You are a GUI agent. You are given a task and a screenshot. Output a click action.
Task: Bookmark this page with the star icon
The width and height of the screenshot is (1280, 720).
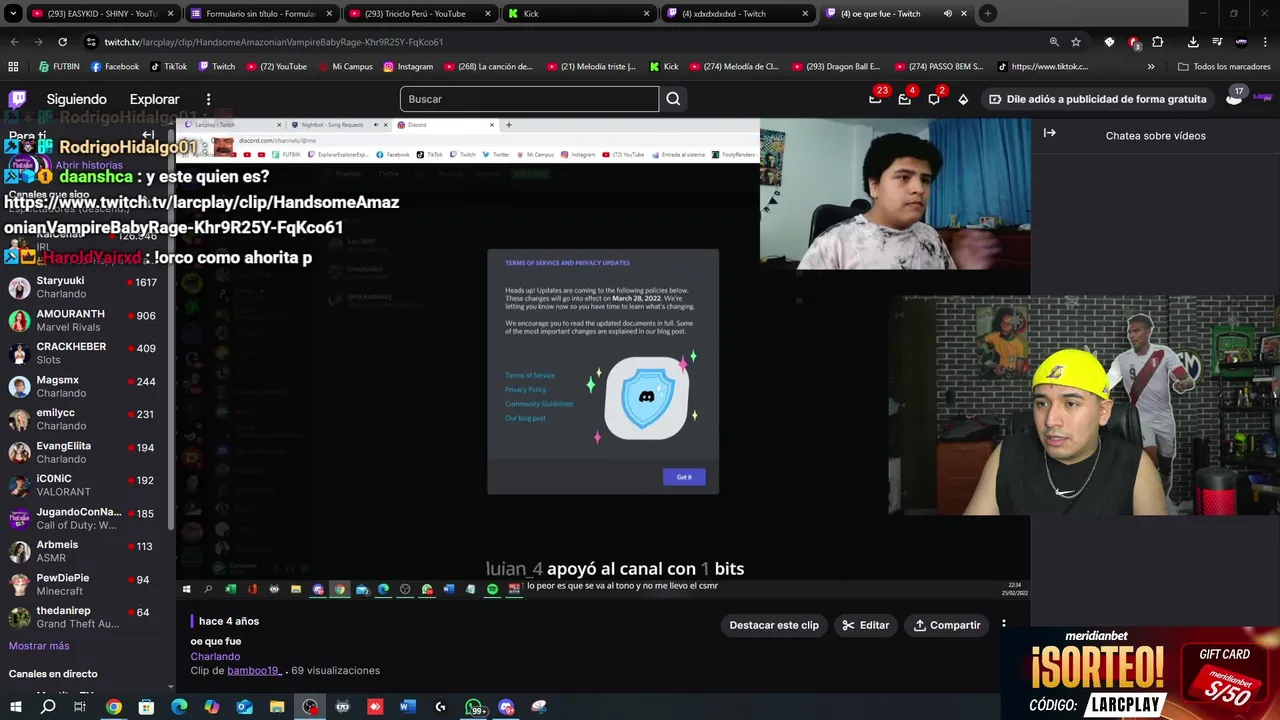click(1076, 42)
